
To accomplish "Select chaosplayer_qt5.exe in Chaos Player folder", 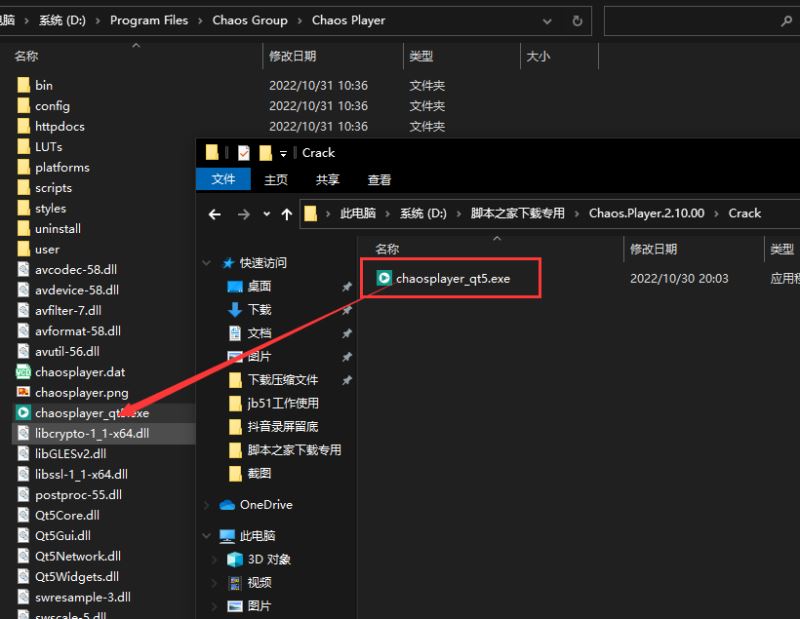I will point(92,413).
